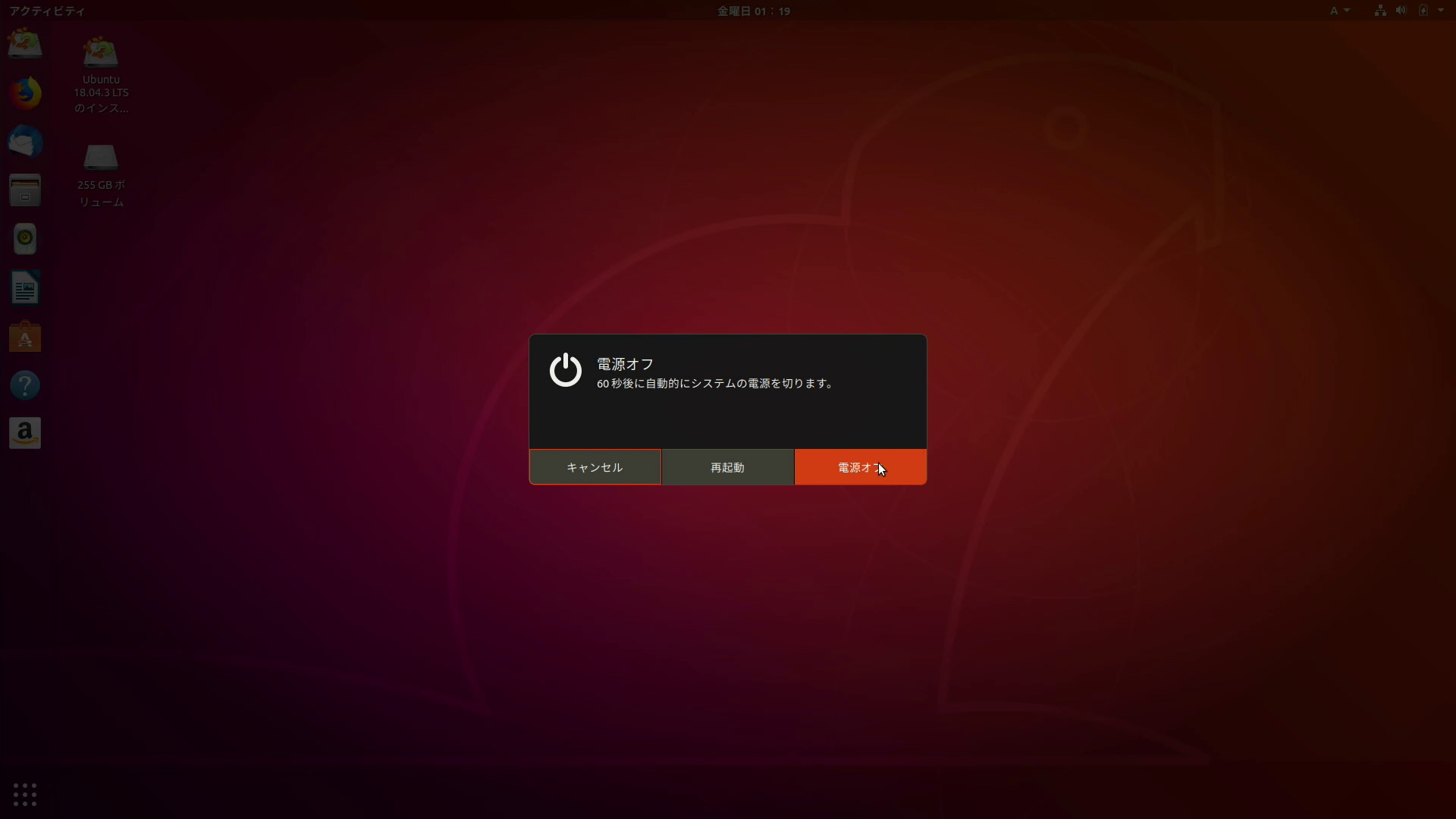1456x819 pixels.
Task: Launch the Amazon shortcut
Action: tap(25, 433)
